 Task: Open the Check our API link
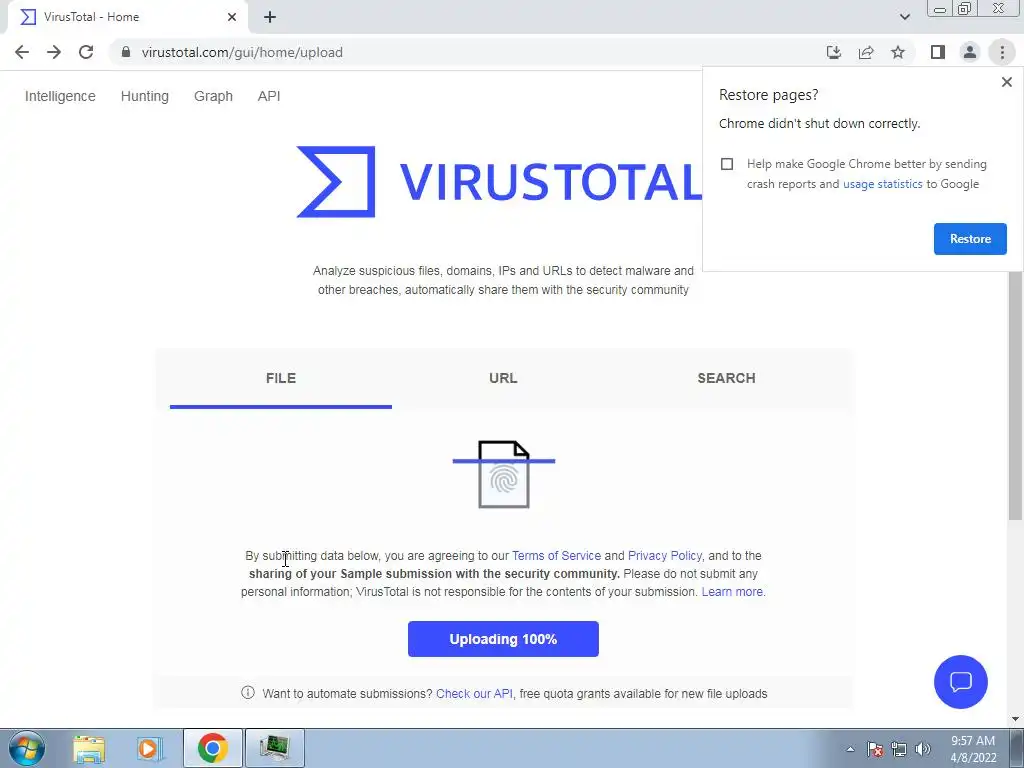tap(474, 694)
